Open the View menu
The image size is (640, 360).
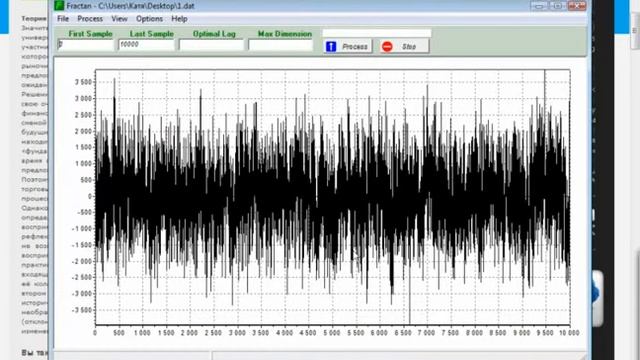119,19
